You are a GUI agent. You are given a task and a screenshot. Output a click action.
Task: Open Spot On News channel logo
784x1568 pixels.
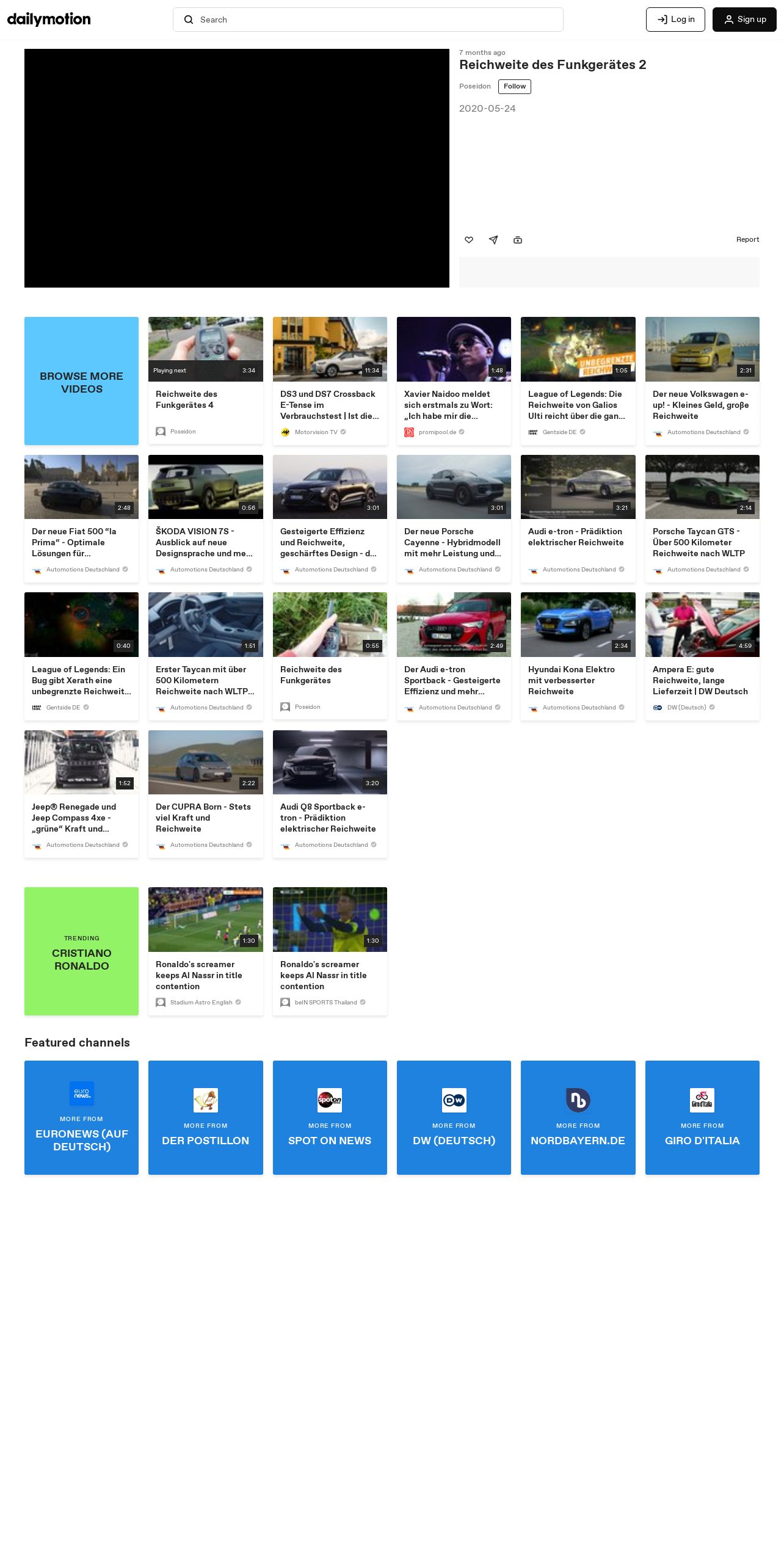pyautogui.click(x=330, y=1100)
